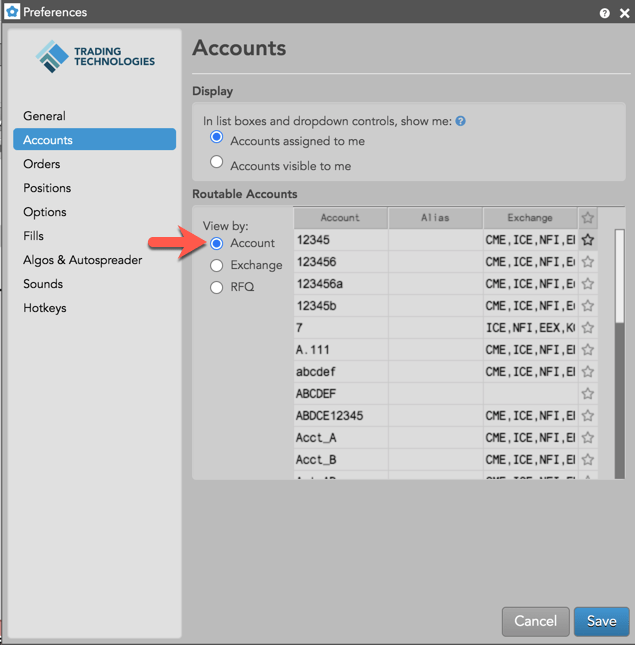Select account row 7
635x645 pixels.
(x=445, y=328)
